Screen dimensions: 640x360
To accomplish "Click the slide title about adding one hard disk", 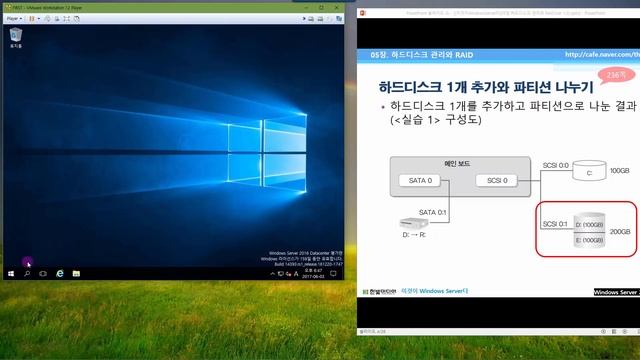I will pos(486,87).
